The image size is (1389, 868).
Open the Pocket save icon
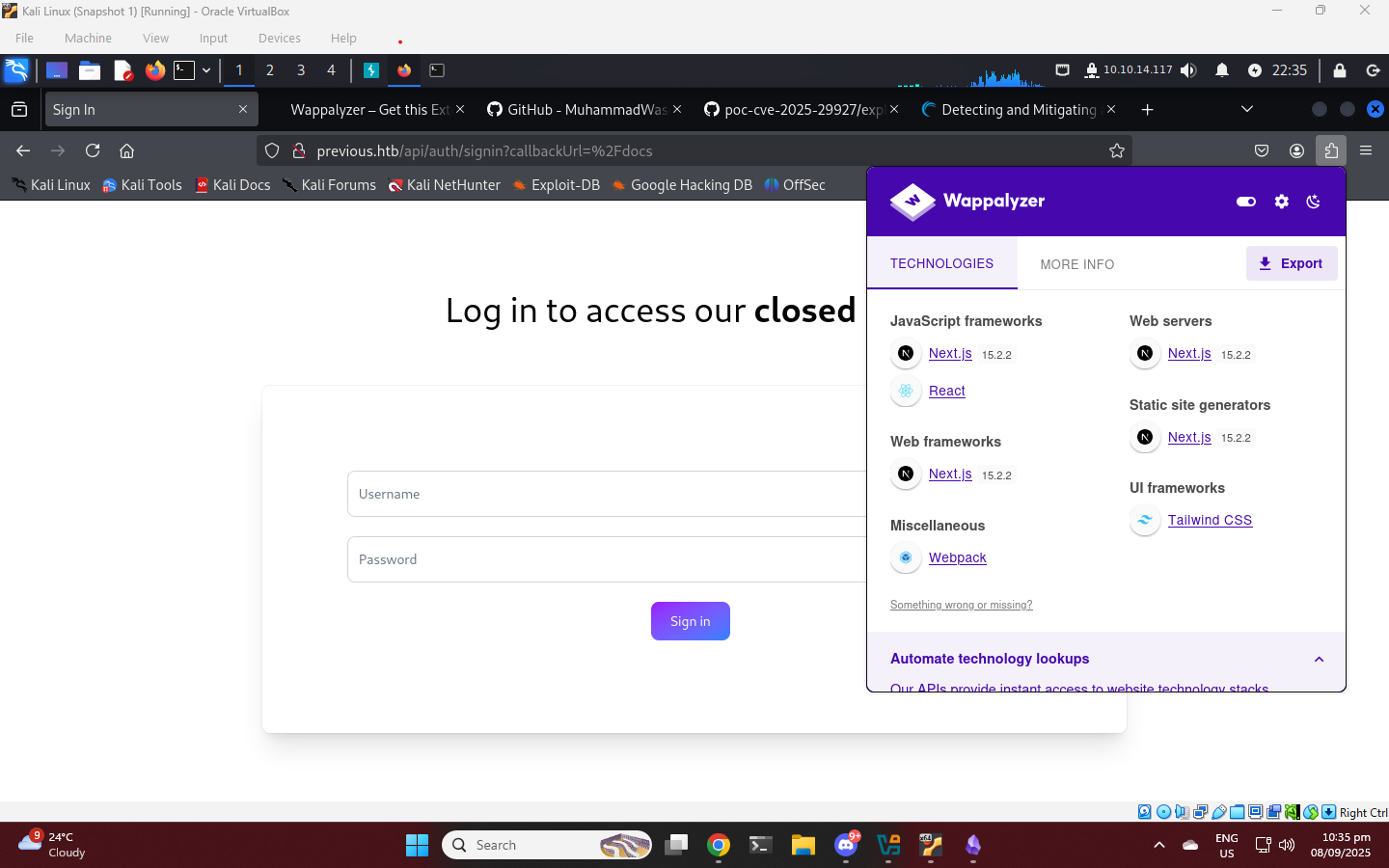pyautogui.click(x=1262, y=150)
